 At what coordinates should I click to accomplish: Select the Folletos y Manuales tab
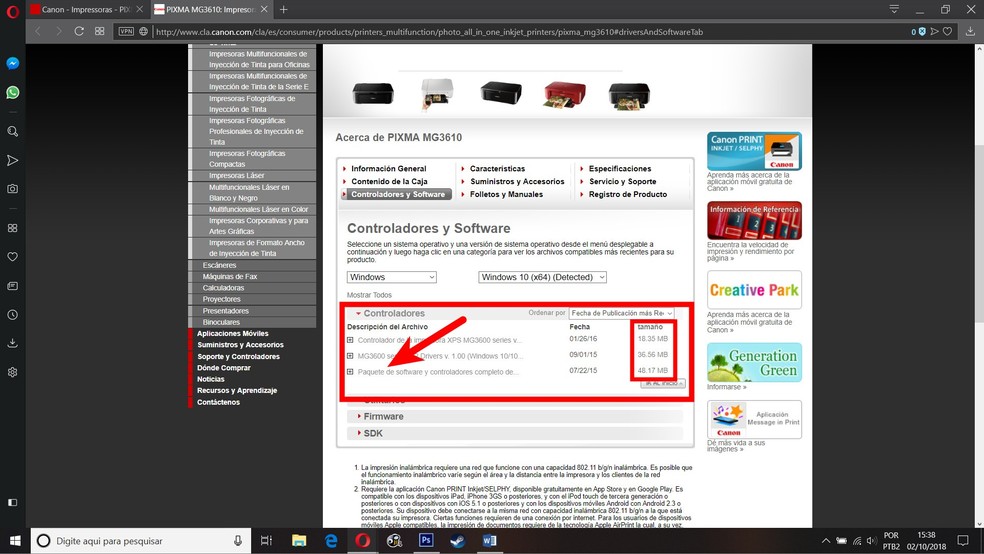coord(506,194)
